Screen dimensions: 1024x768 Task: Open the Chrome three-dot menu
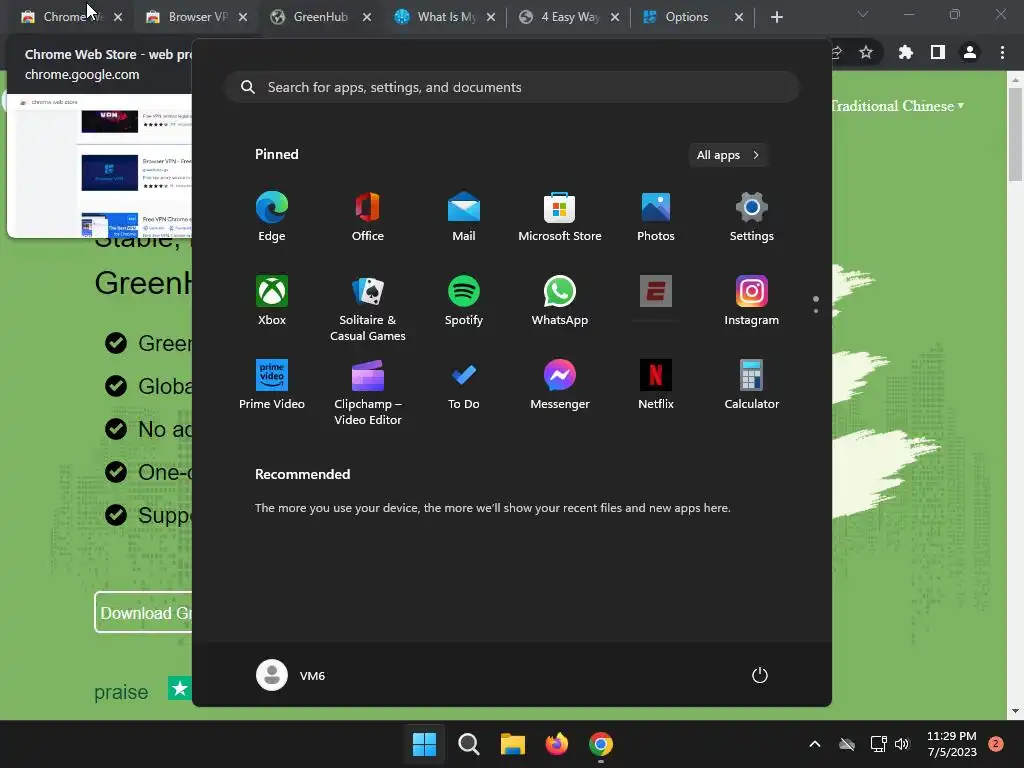pos(1002,52)
